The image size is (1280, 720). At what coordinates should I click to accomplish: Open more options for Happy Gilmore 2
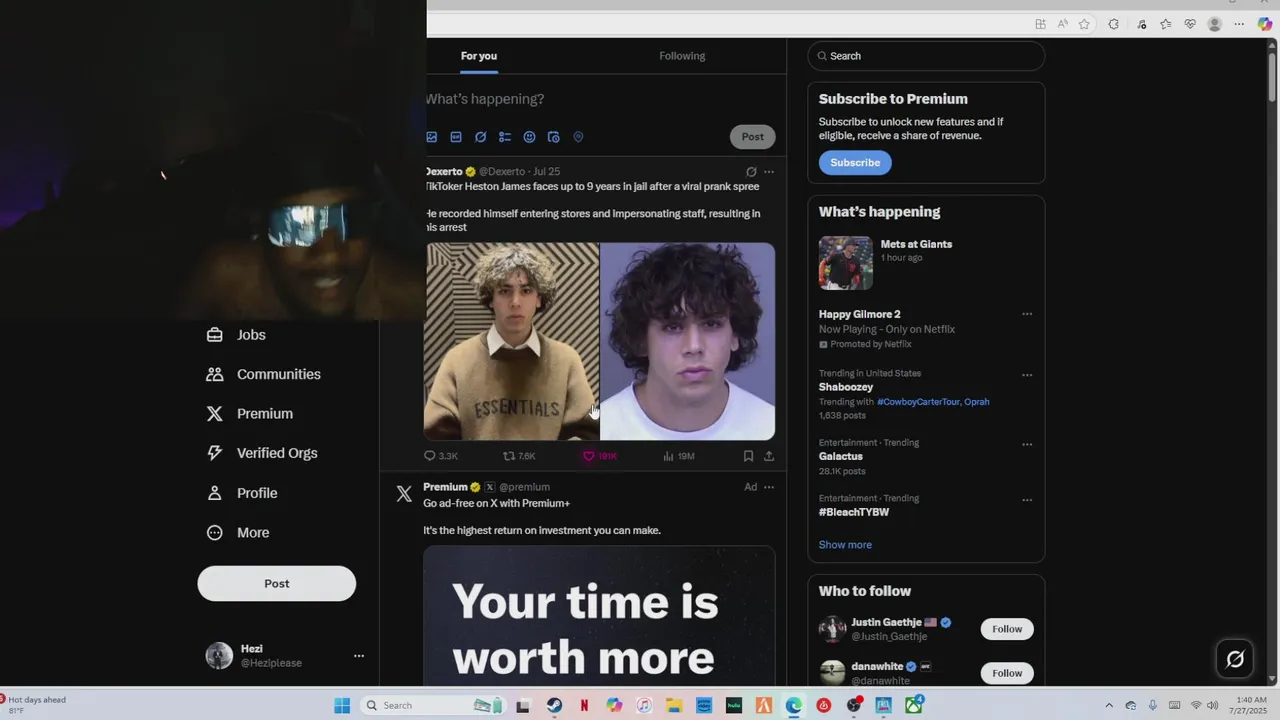(x=1027, y=314)
